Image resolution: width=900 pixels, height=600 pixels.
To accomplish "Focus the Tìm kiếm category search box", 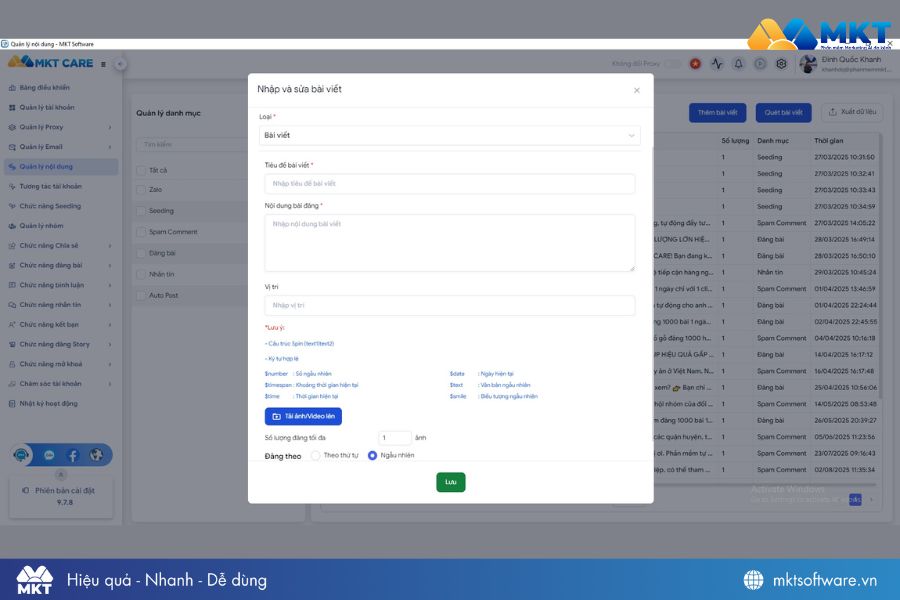I will pyautogui.click(x=192, y=145).
